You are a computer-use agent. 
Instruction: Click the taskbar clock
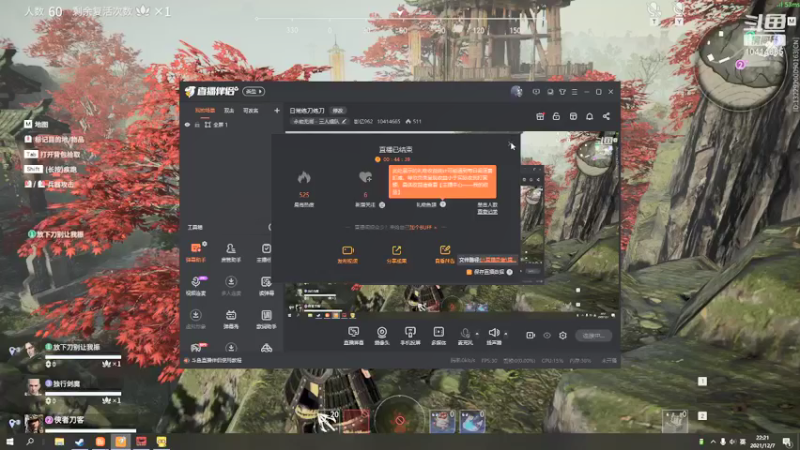762,441
